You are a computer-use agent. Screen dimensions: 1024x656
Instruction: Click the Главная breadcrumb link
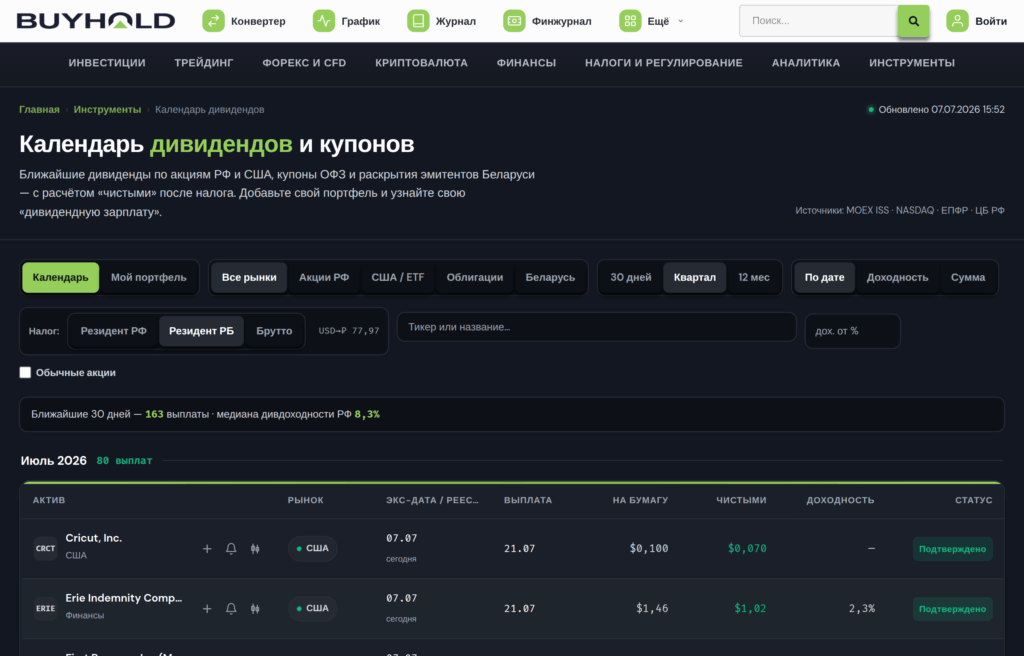coord(39,110)
